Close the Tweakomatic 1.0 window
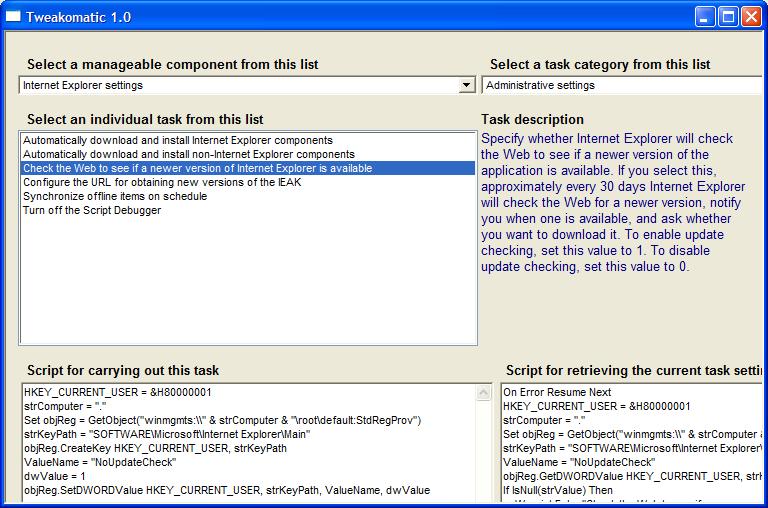 [x=751, y=17]
